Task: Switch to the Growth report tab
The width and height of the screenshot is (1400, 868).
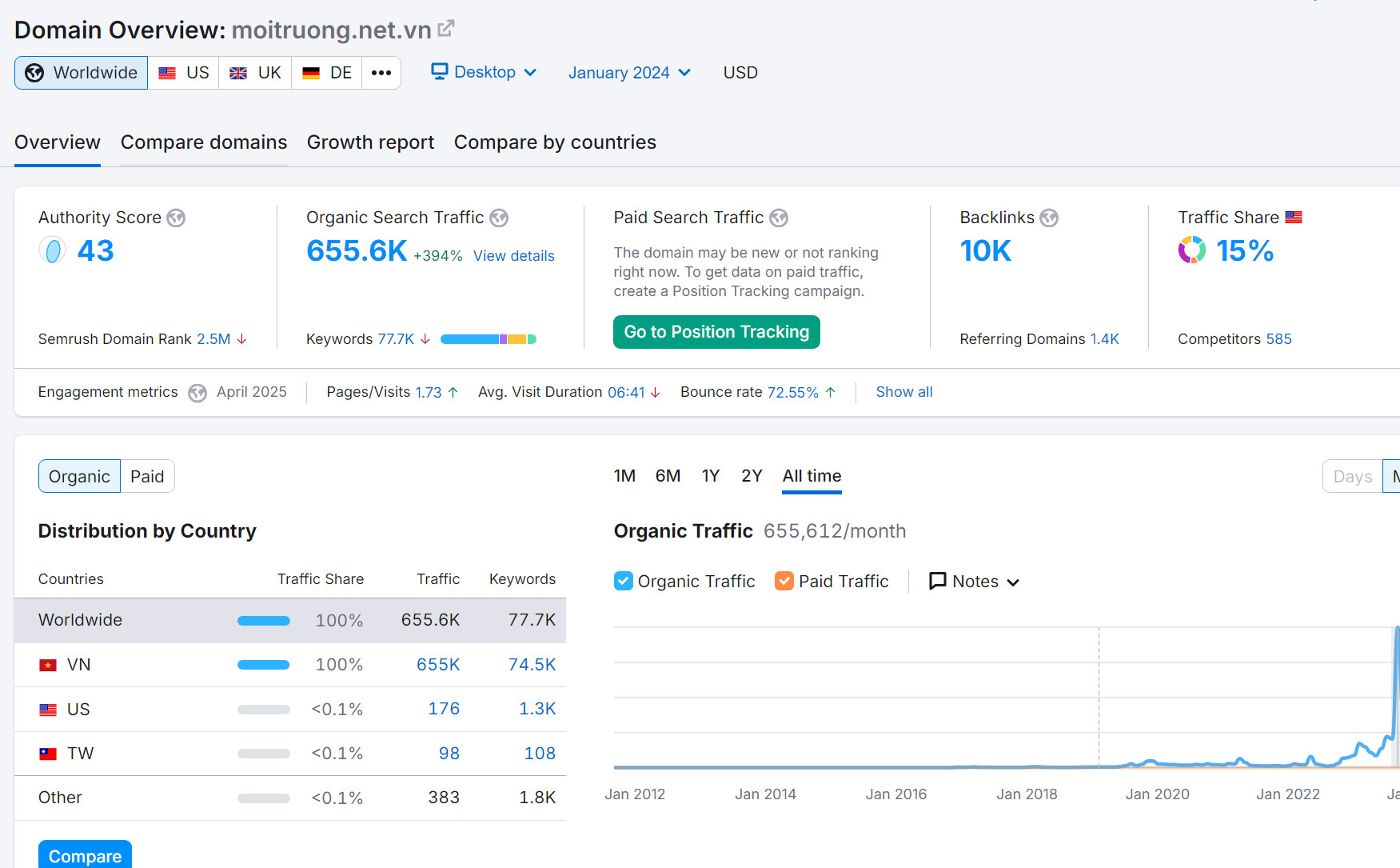Action: (x=370, y=142)
